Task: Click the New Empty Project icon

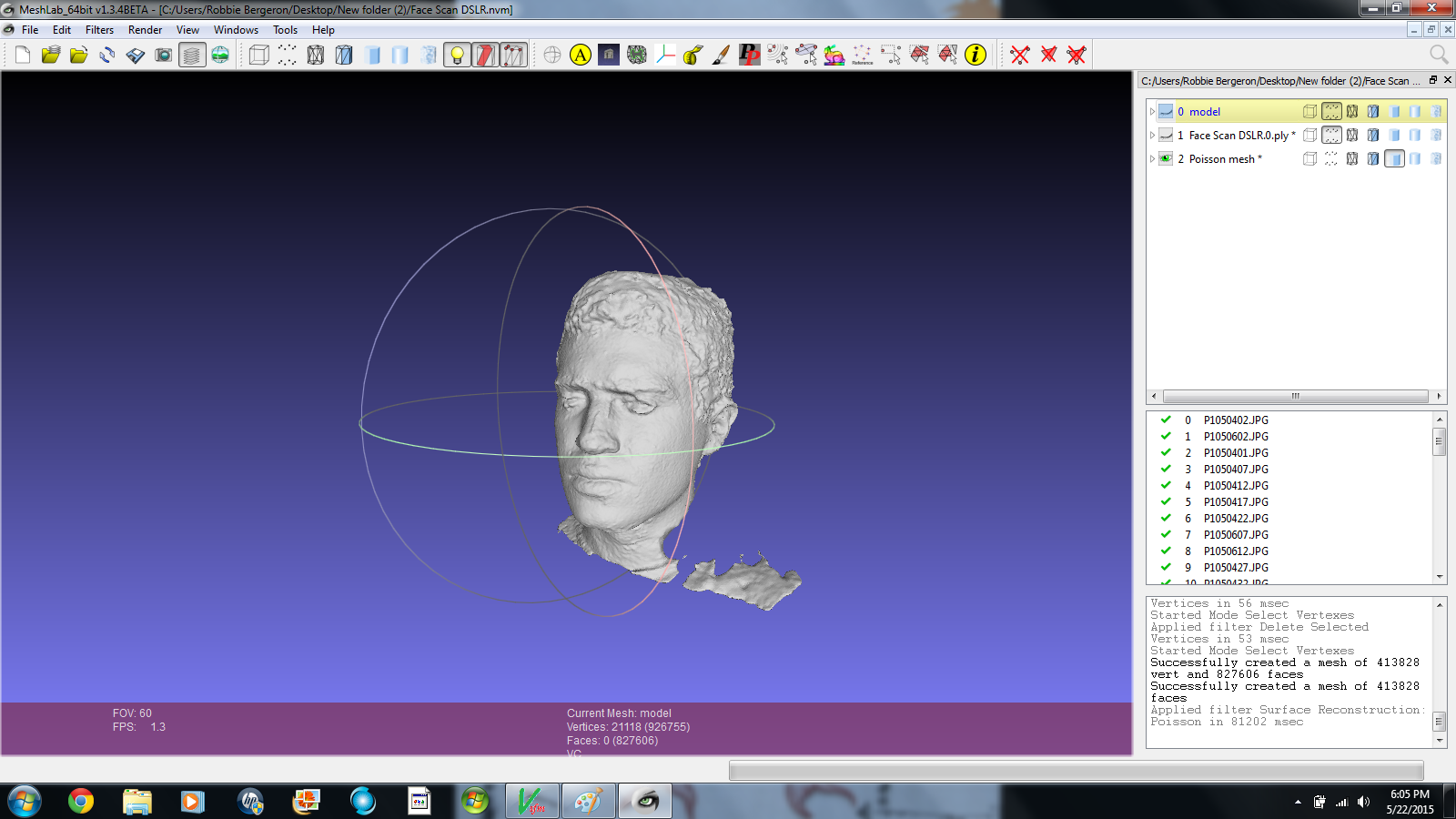Action: (23, 56)
